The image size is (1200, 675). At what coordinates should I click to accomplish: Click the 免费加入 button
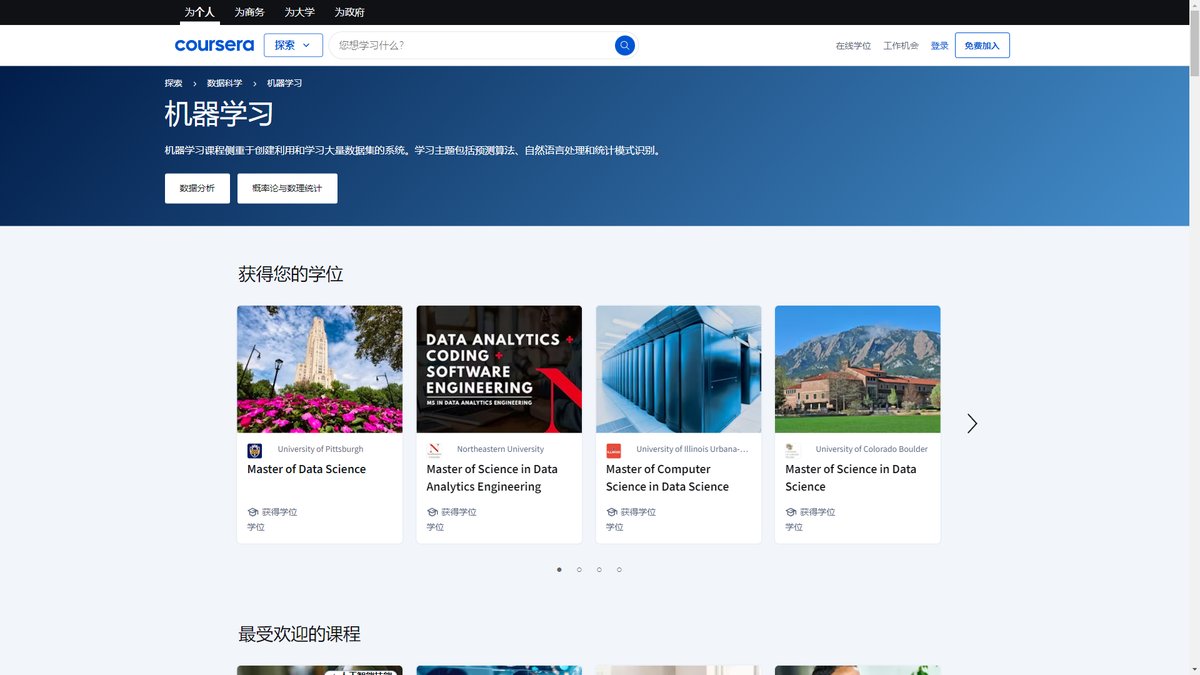(x=982, y=45)
